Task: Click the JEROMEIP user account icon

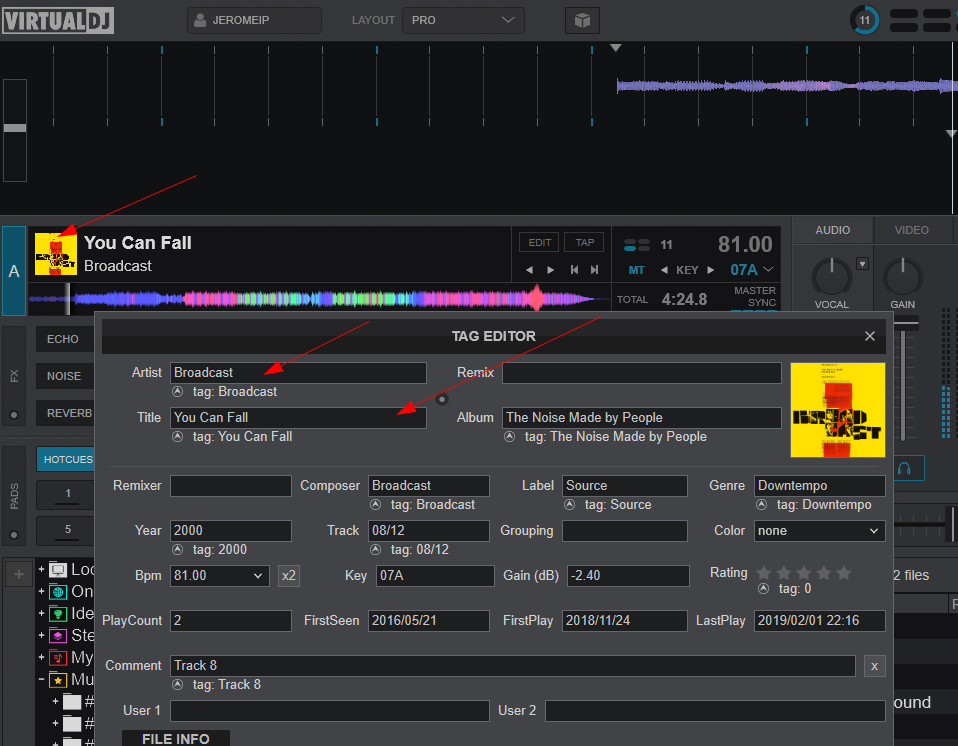Action: tap(200, 20)
